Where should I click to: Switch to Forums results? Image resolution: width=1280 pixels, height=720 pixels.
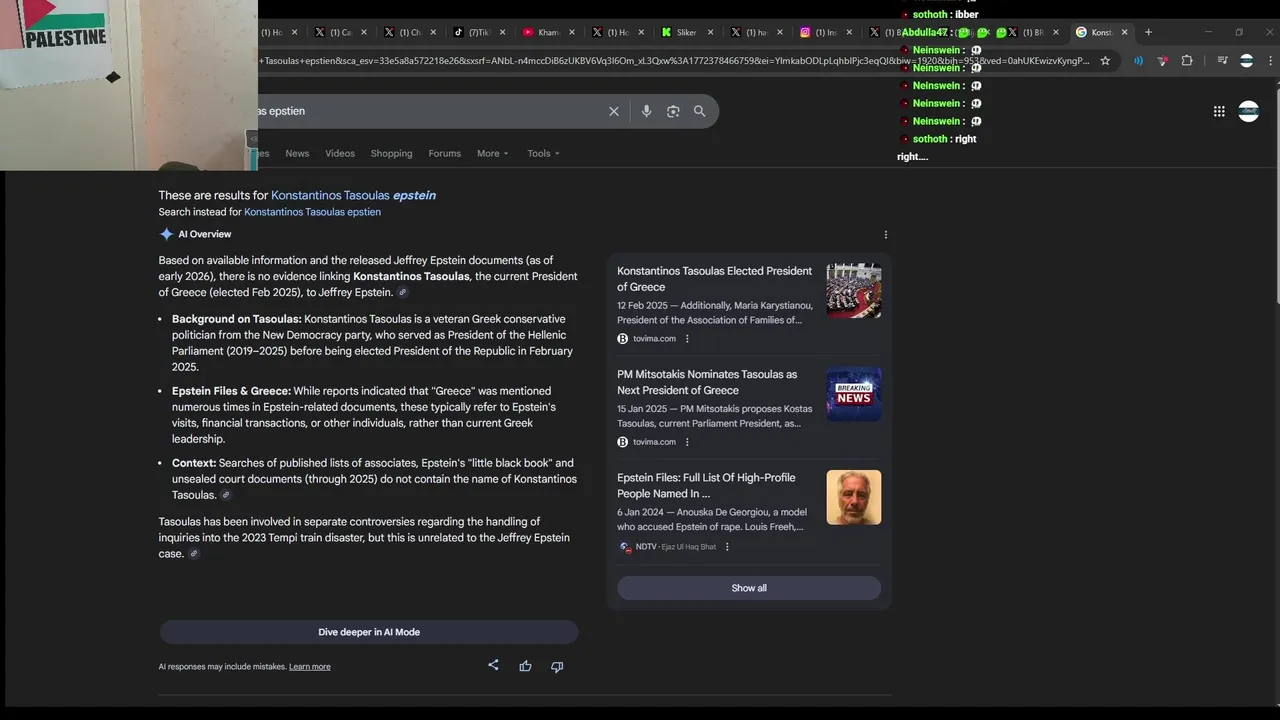pos(445,153)
